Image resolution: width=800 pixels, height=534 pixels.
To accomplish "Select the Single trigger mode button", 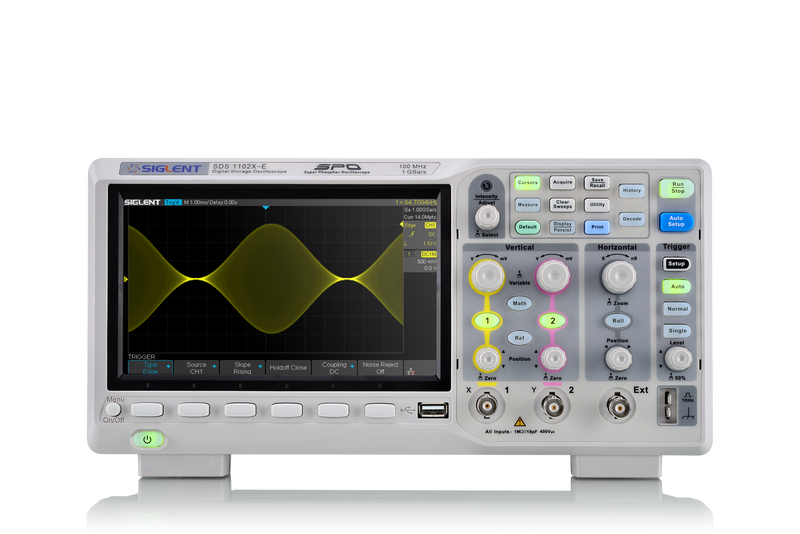I will pos(678,331).
